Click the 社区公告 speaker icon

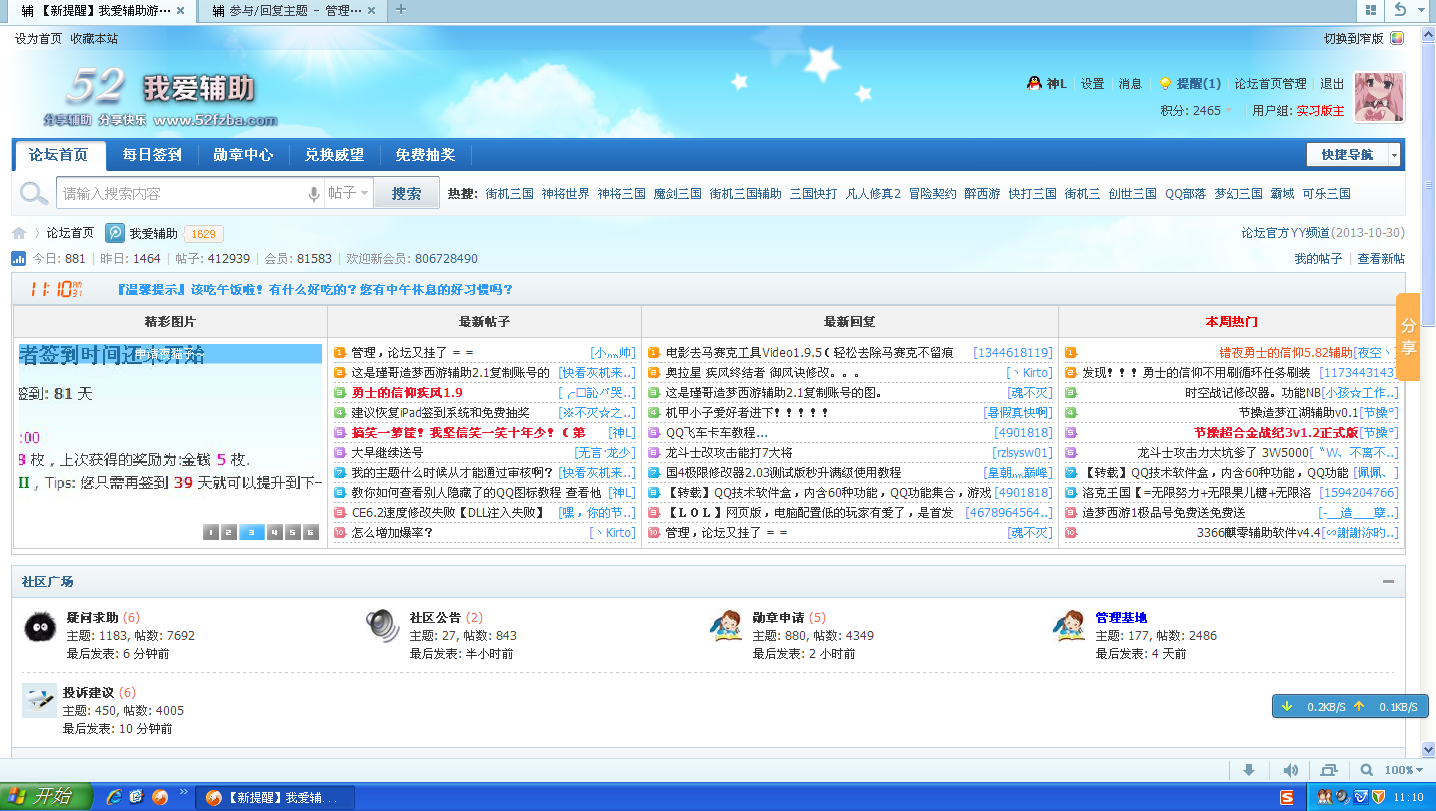[383, 626]
